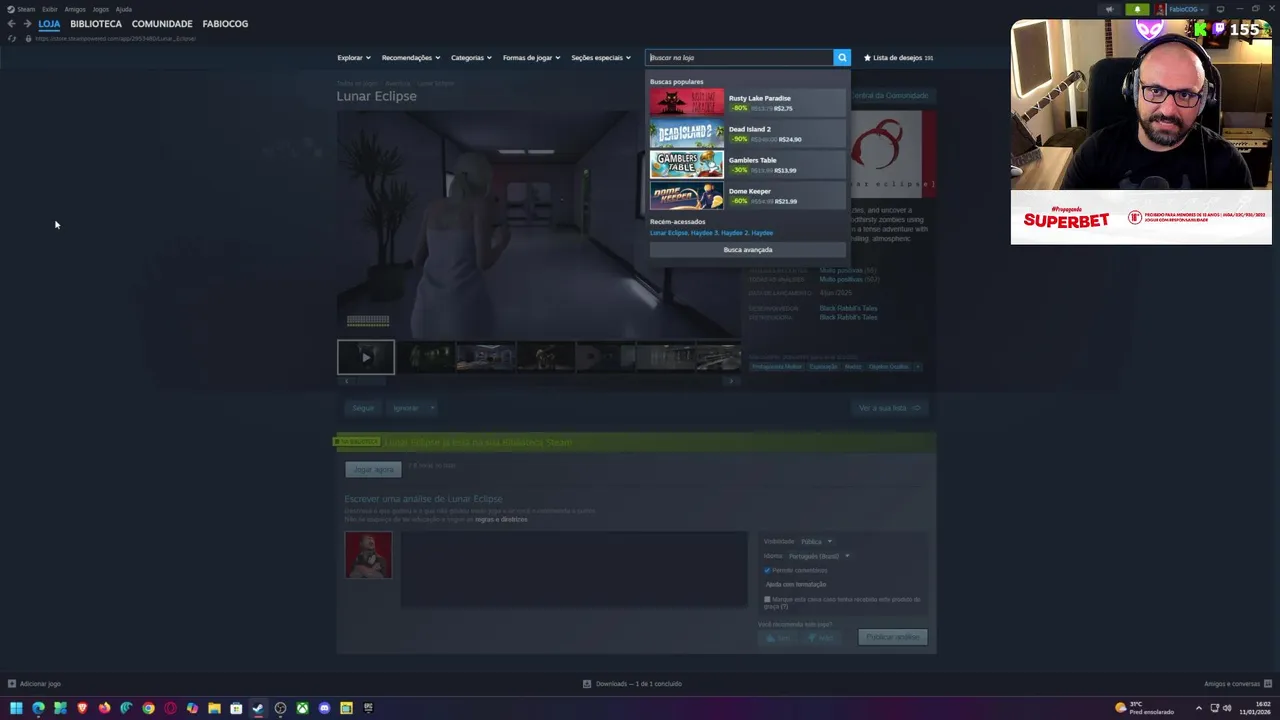Open the Ajuda com formatação link
This screenshot has height=720, width=1280.
click(796, 585)
